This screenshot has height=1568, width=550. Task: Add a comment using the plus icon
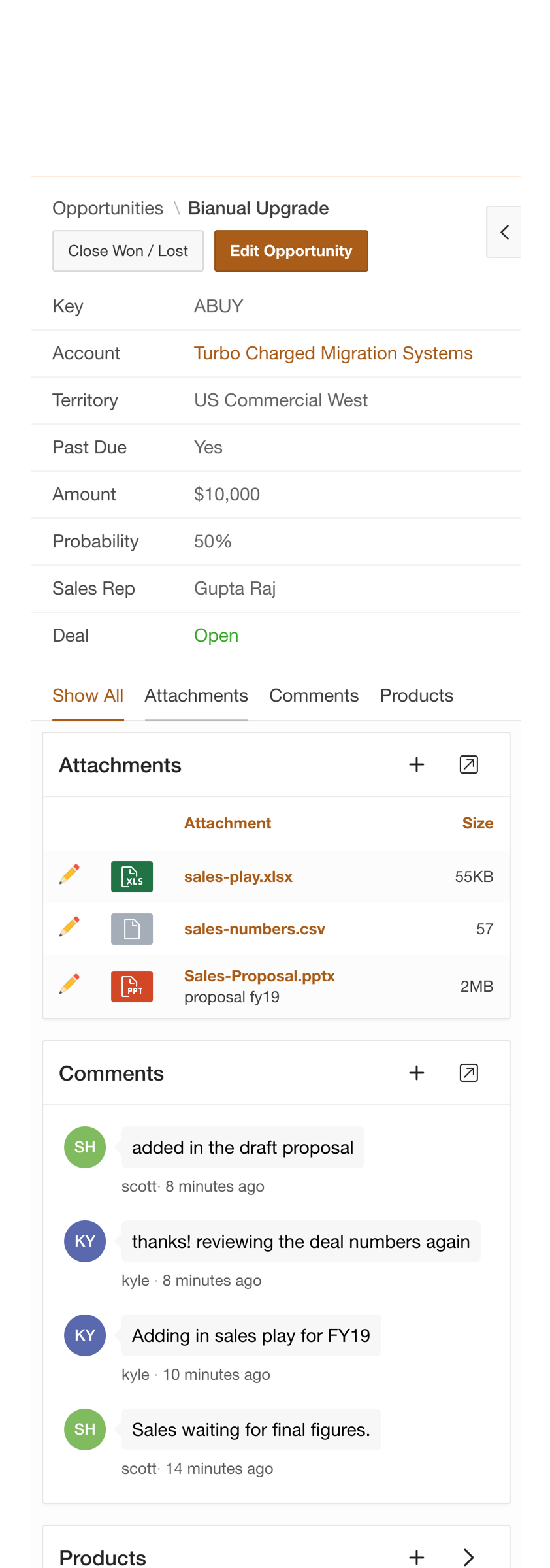click(417, 1072)
